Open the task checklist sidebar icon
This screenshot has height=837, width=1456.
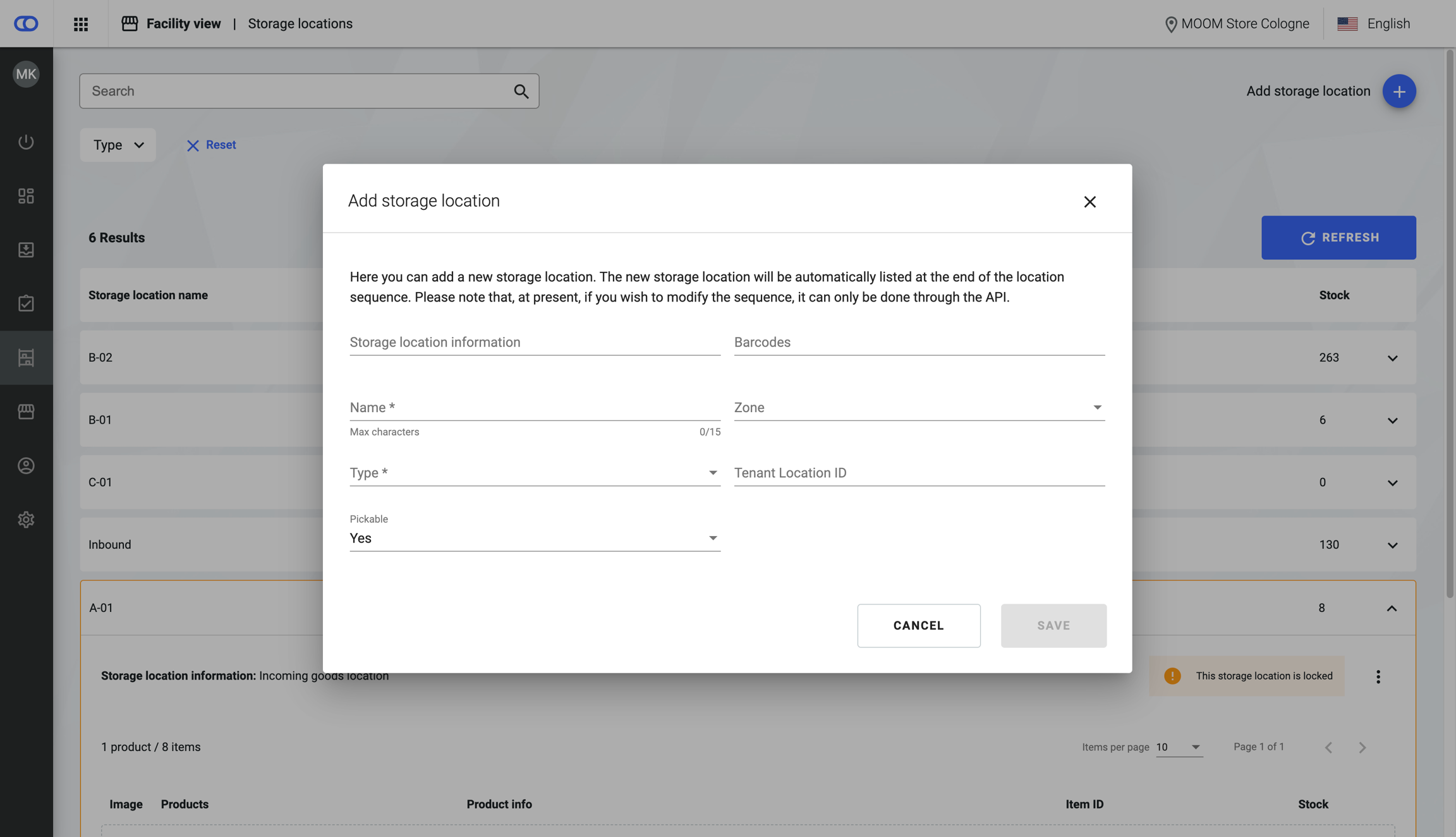pyautogui.click(x=26, y=303)
